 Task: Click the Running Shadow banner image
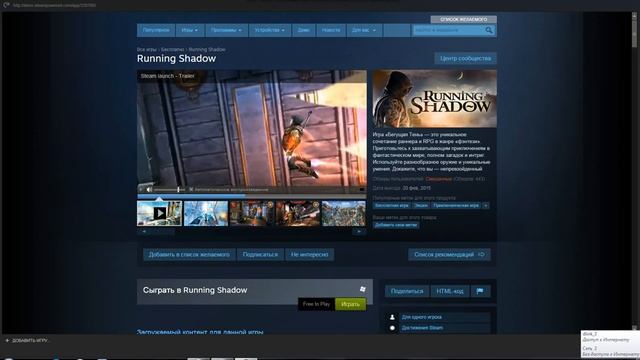click(x=435, y=98)
